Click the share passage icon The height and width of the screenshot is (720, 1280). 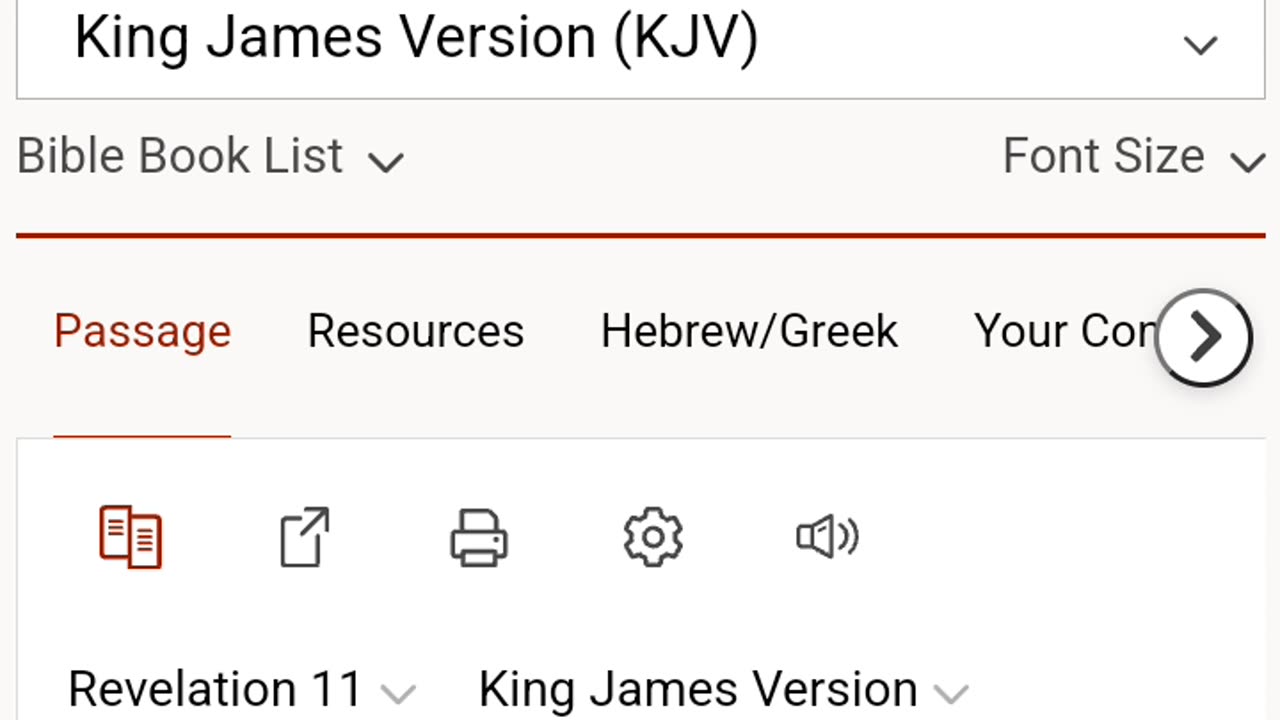point(304,537)
